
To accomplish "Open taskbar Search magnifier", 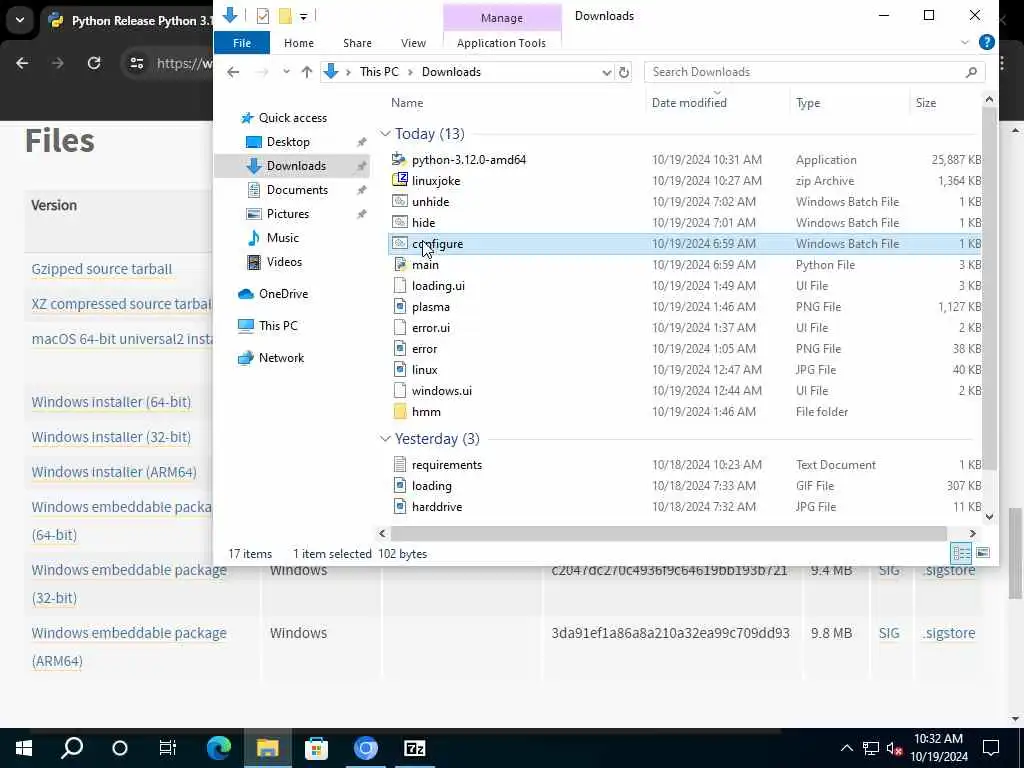I will point(72,748).
